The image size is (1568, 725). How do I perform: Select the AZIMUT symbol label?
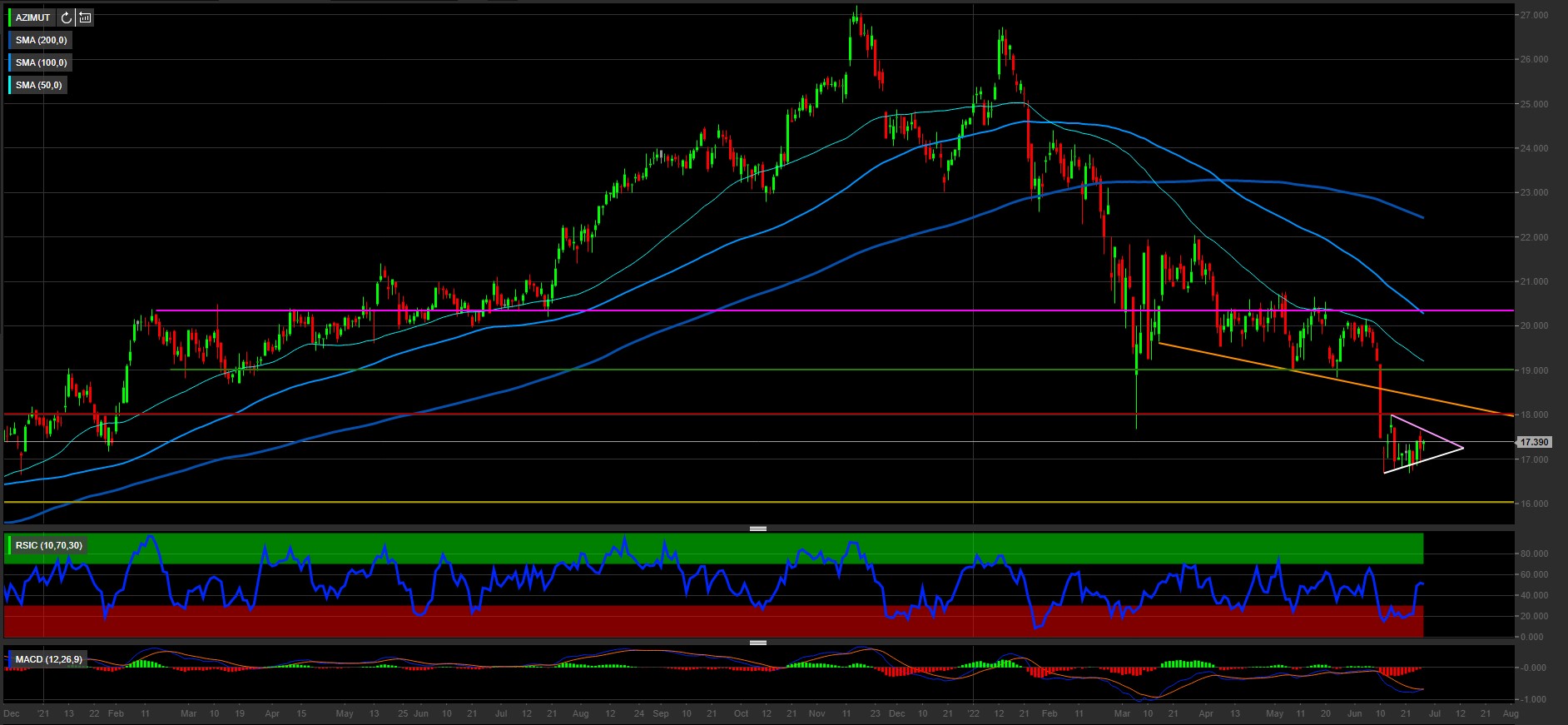[x=33, y=17]
